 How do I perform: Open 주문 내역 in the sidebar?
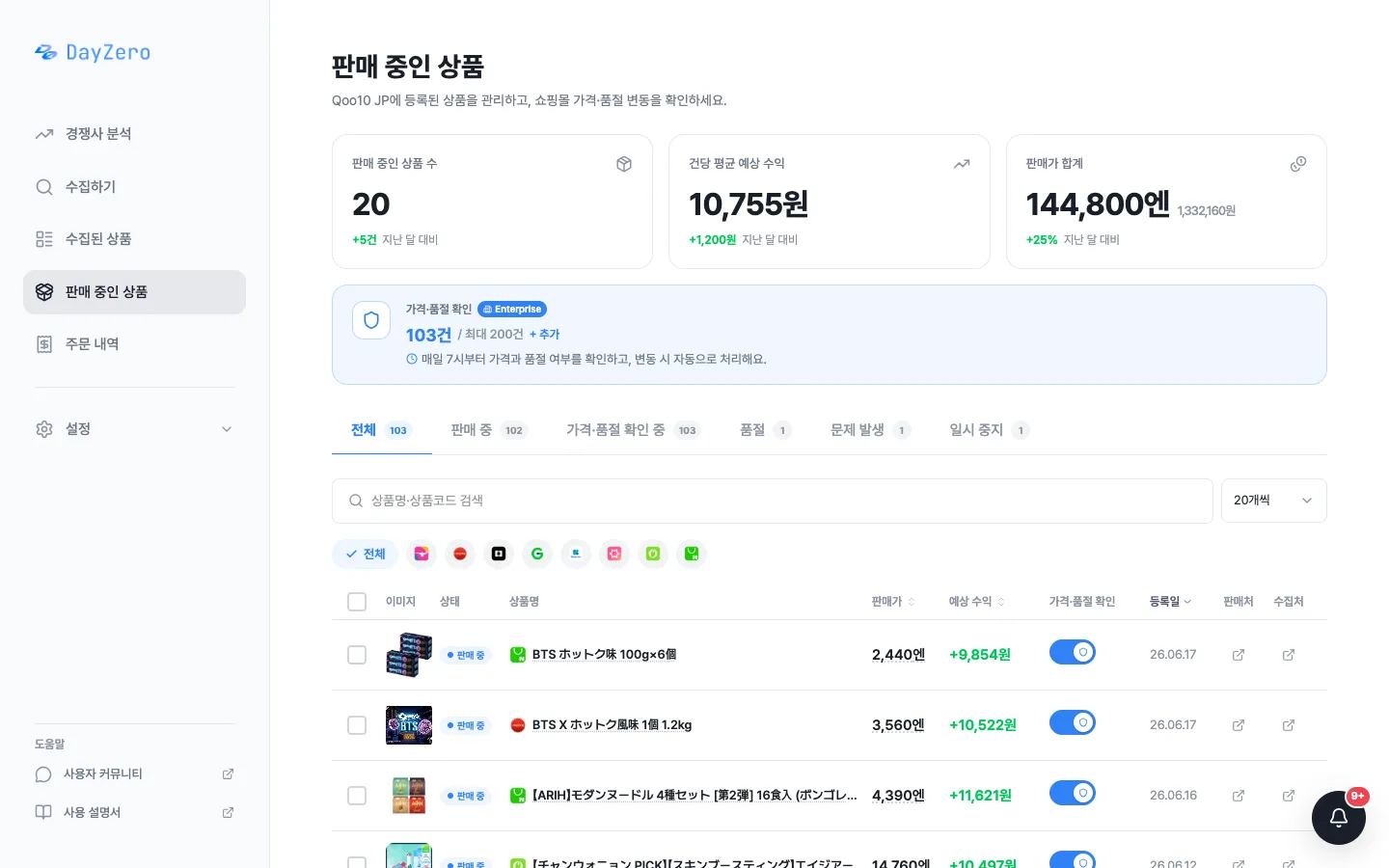tap(134, 344)
